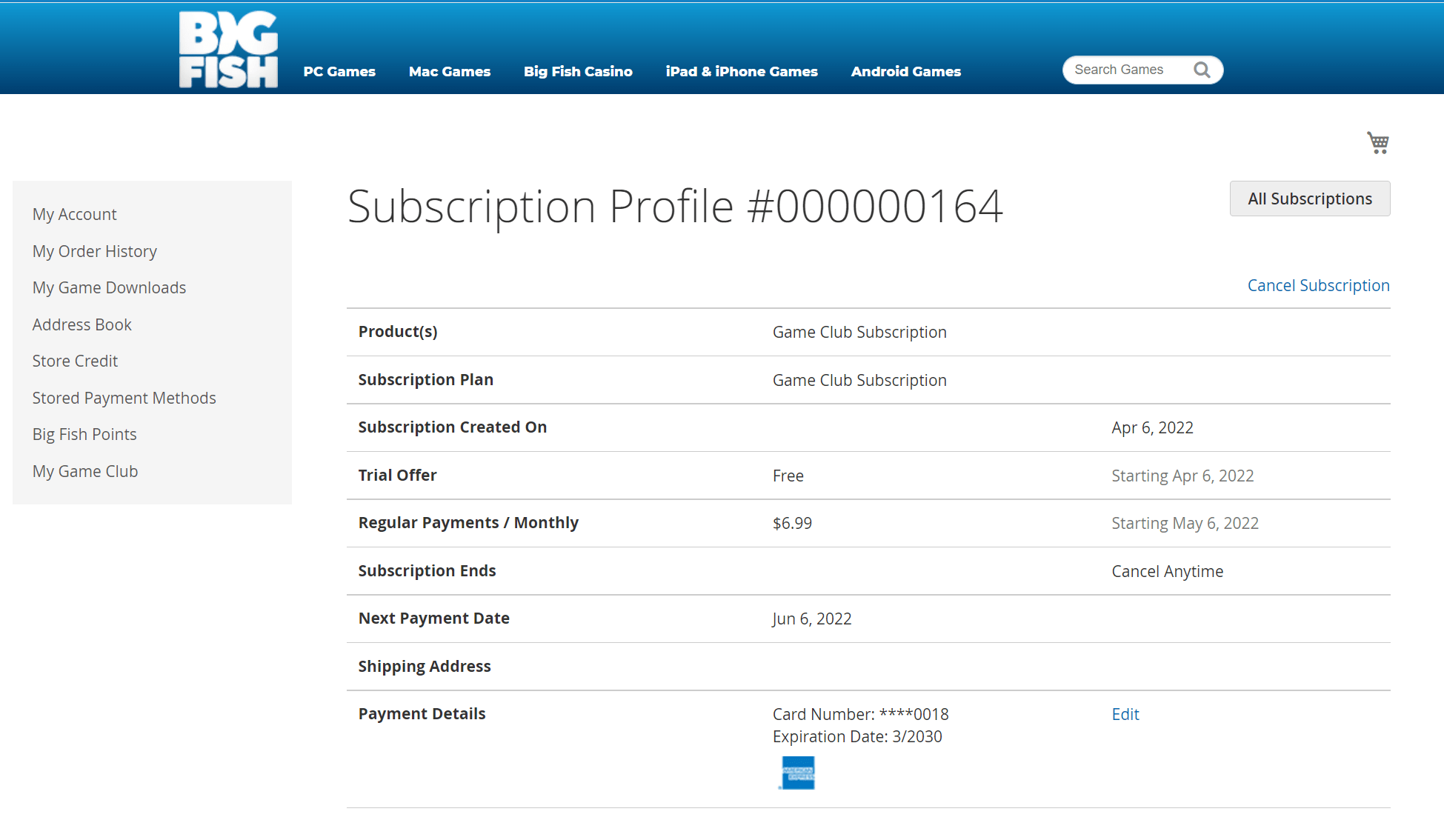Open Android Games menu
This screenshot has height=840, width=1444.
(x=905, y=71)
